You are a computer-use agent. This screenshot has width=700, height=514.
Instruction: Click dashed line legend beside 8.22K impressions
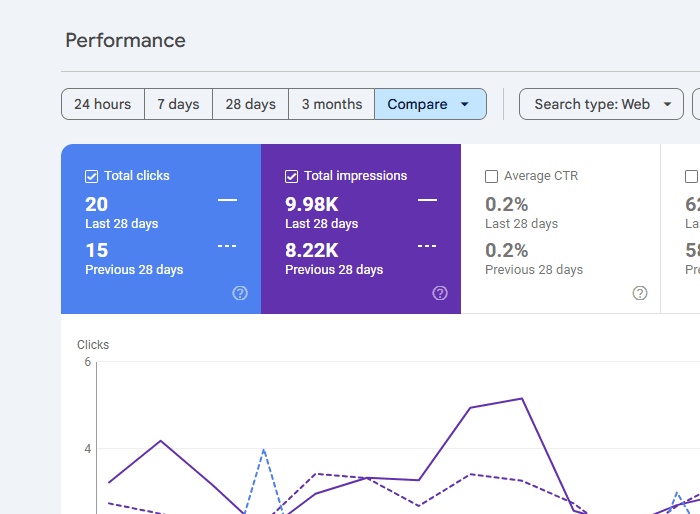pyautogui.click(x=427, y=246)
